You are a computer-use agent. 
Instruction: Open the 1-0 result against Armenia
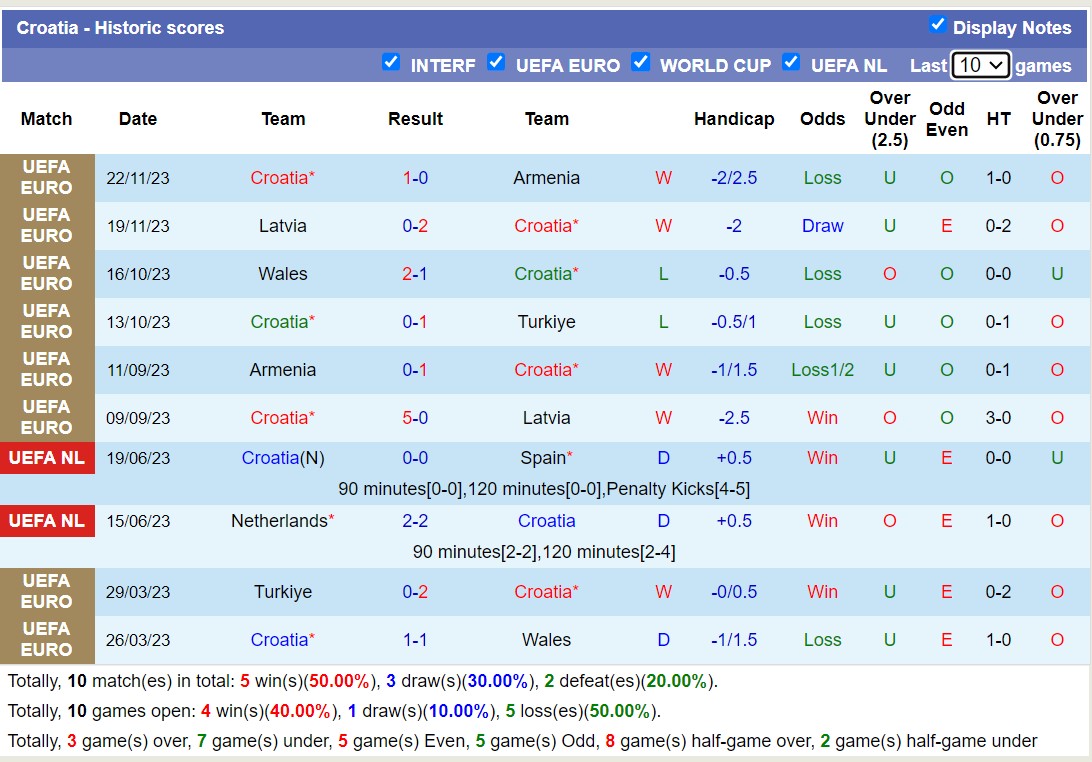pos(415,178)
